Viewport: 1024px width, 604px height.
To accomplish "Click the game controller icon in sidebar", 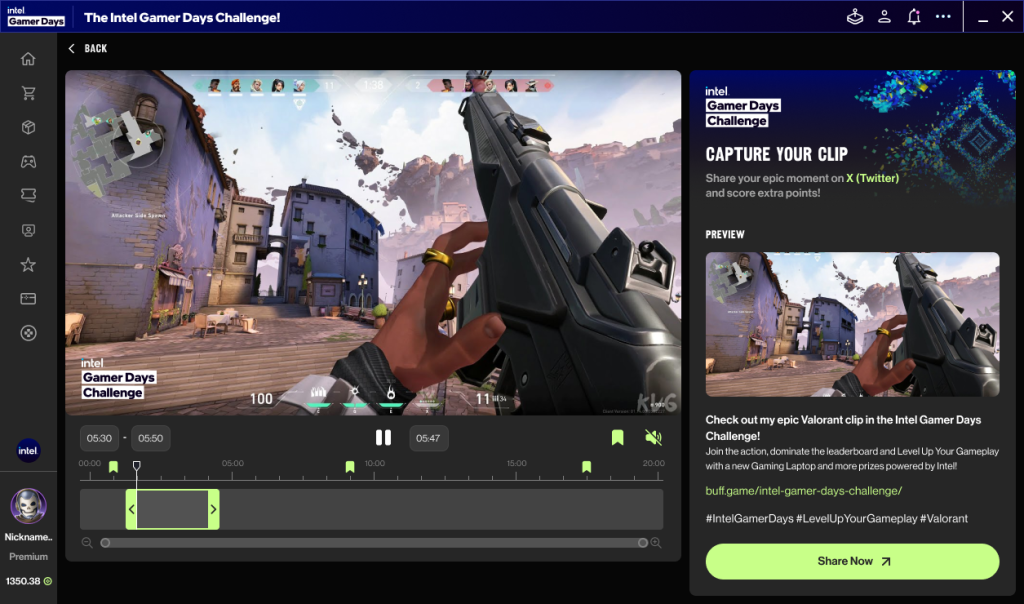I will (28, 161).
